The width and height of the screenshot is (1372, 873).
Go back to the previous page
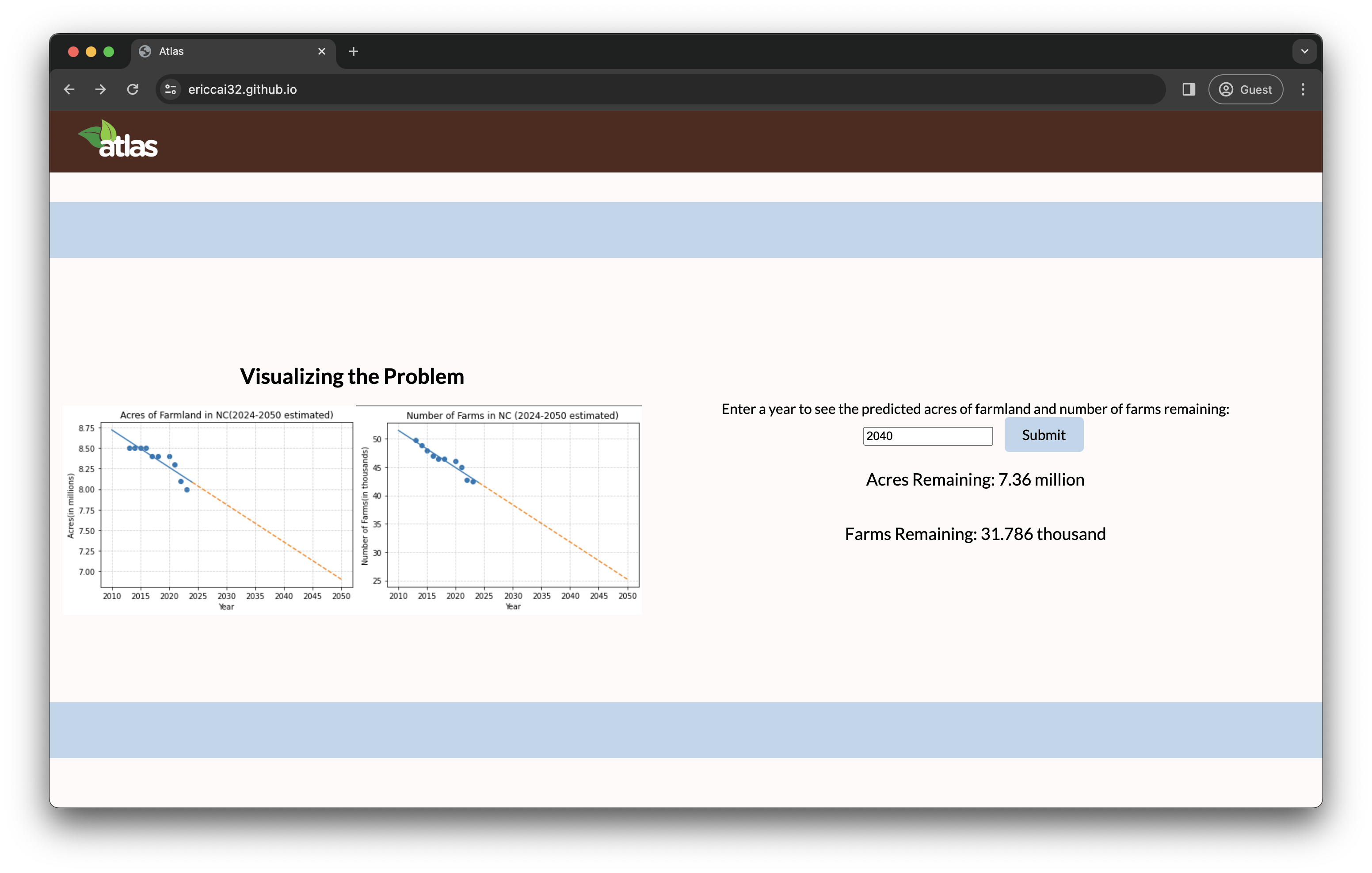[x=69, y=89]
